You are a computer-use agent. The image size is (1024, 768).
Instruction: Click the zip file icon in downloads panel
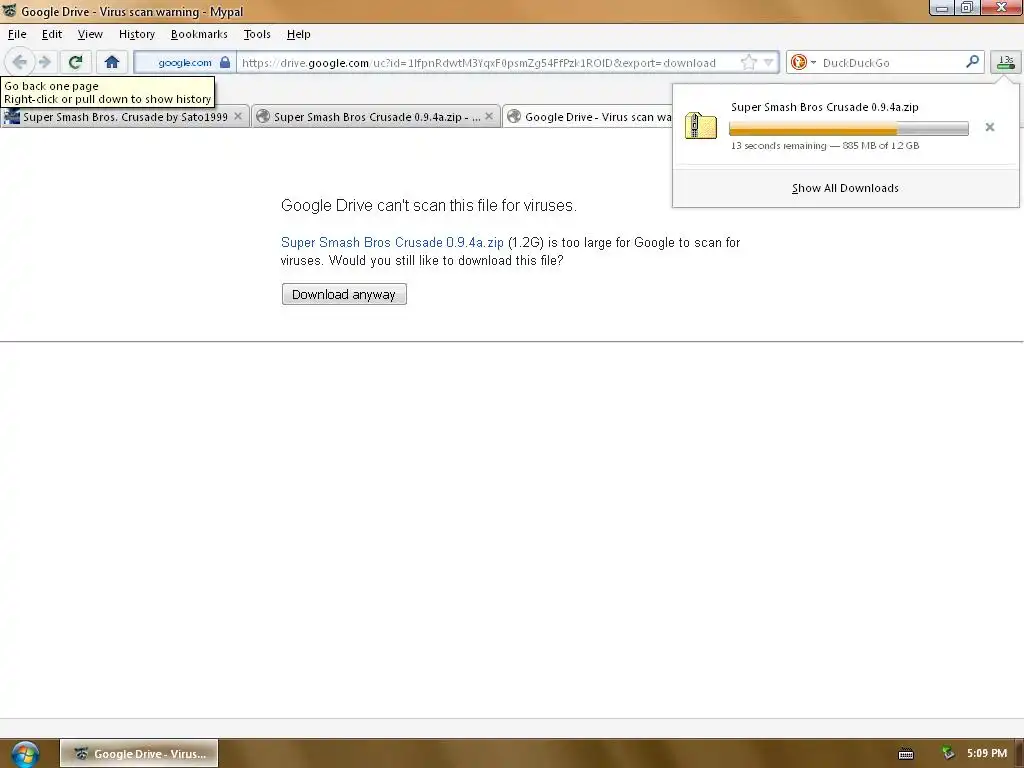point(701,125)
